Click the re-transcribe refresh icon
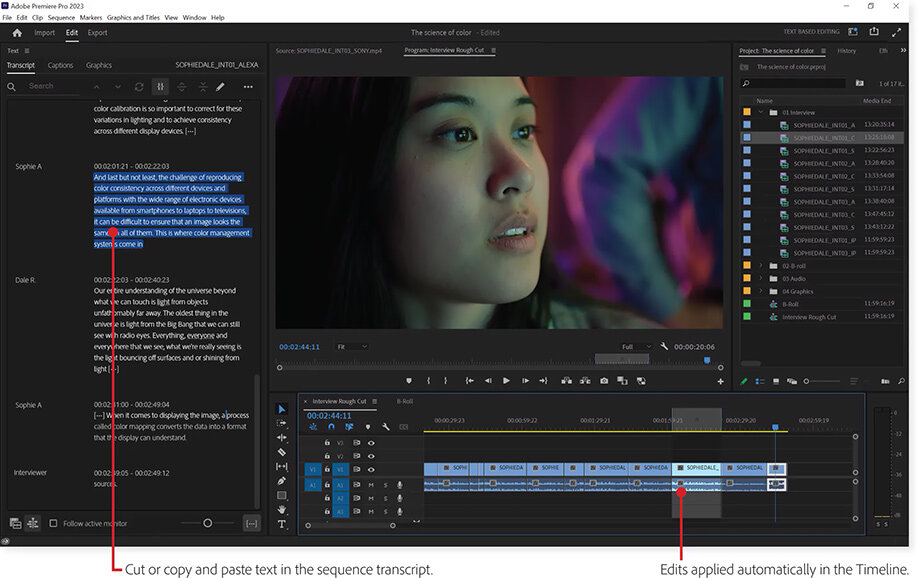 pos(139,87)
